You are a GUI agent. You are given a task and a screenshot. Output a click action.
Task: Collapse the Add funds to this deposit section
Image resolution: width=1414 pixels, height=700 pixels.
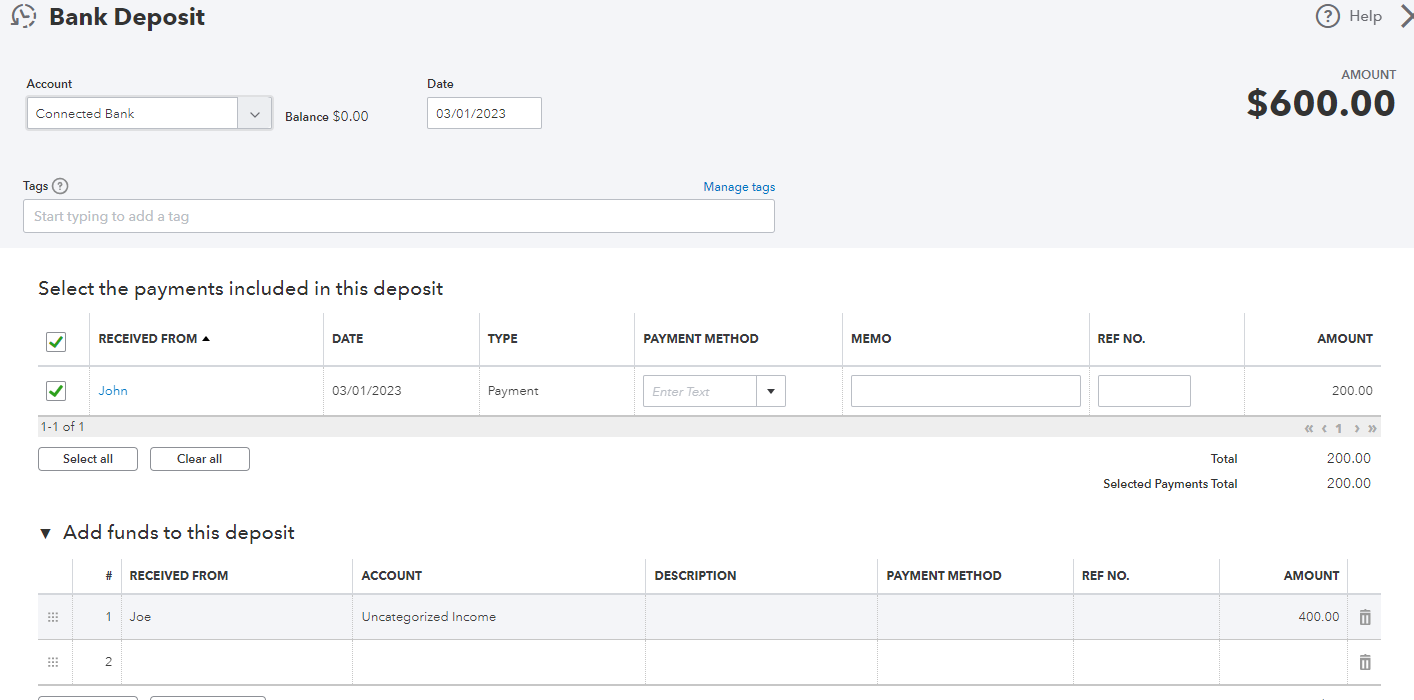click(45, 533)
